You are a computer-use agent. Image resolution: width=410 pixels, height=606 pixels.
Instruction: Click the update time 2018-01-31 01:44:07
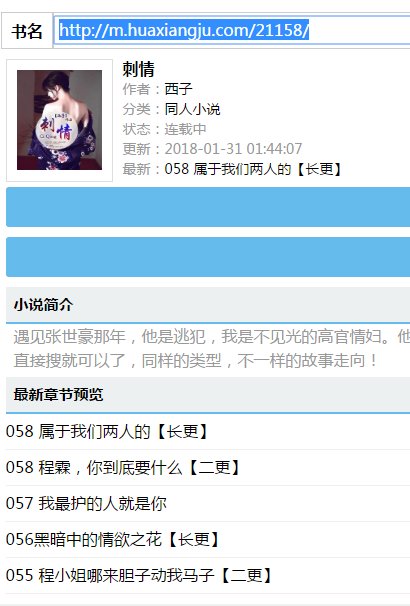tap(233, 149)
